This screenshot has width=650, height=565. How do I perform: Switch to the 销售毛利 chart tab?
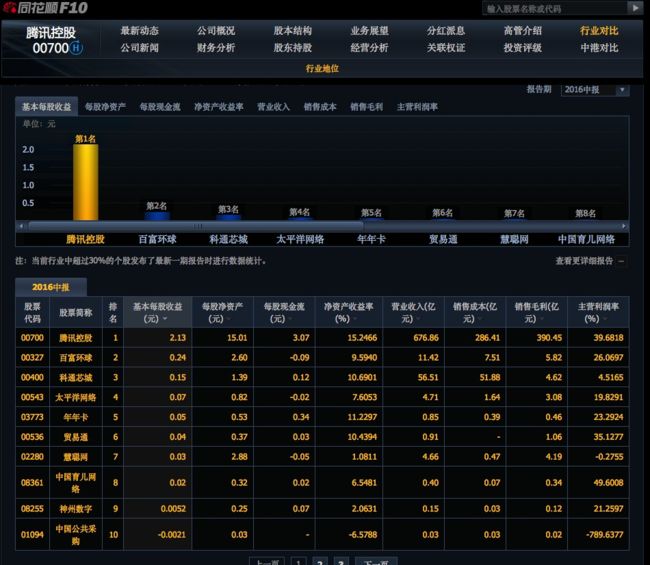(x=366, y=107)
